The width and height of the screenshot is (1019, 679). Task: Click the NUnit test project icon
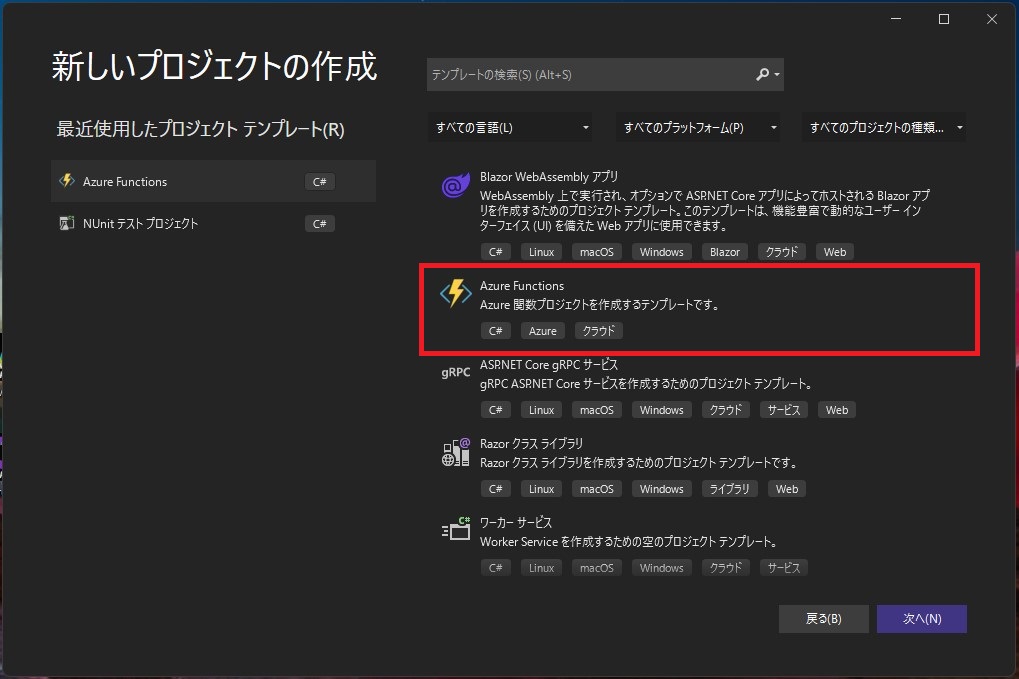(x=66, y=224)
